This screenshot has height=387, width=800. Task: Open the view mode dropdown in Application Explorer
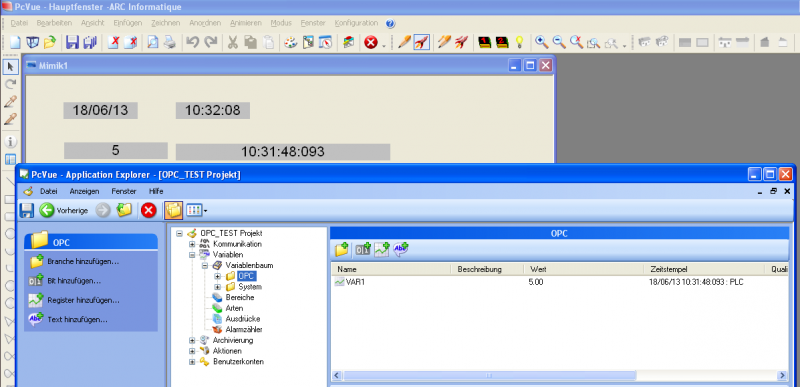click(206, 211)
